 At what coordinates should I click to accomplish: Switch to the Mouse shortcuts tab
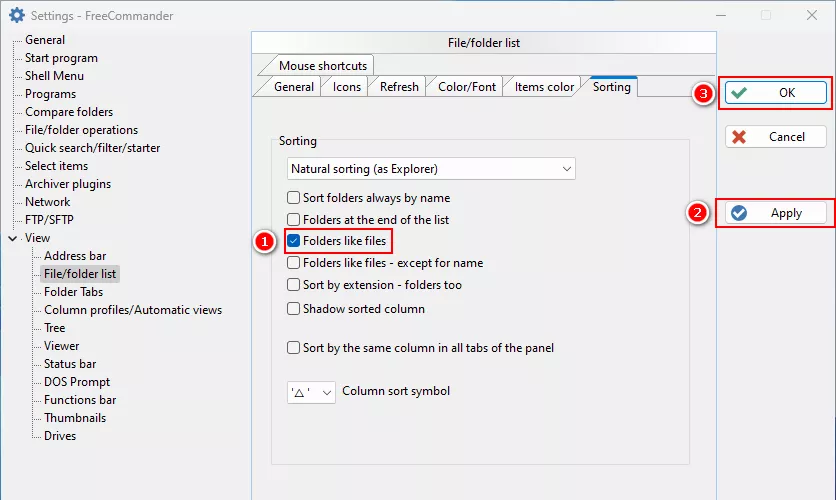(x=323, y=66)
